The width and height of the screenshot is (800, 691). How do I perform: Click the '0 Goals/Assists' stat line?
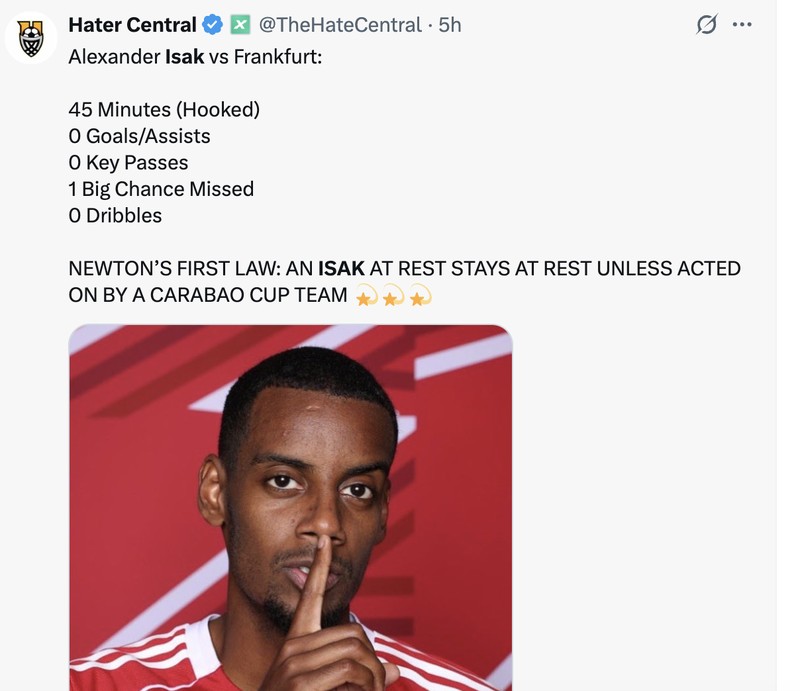139,136
